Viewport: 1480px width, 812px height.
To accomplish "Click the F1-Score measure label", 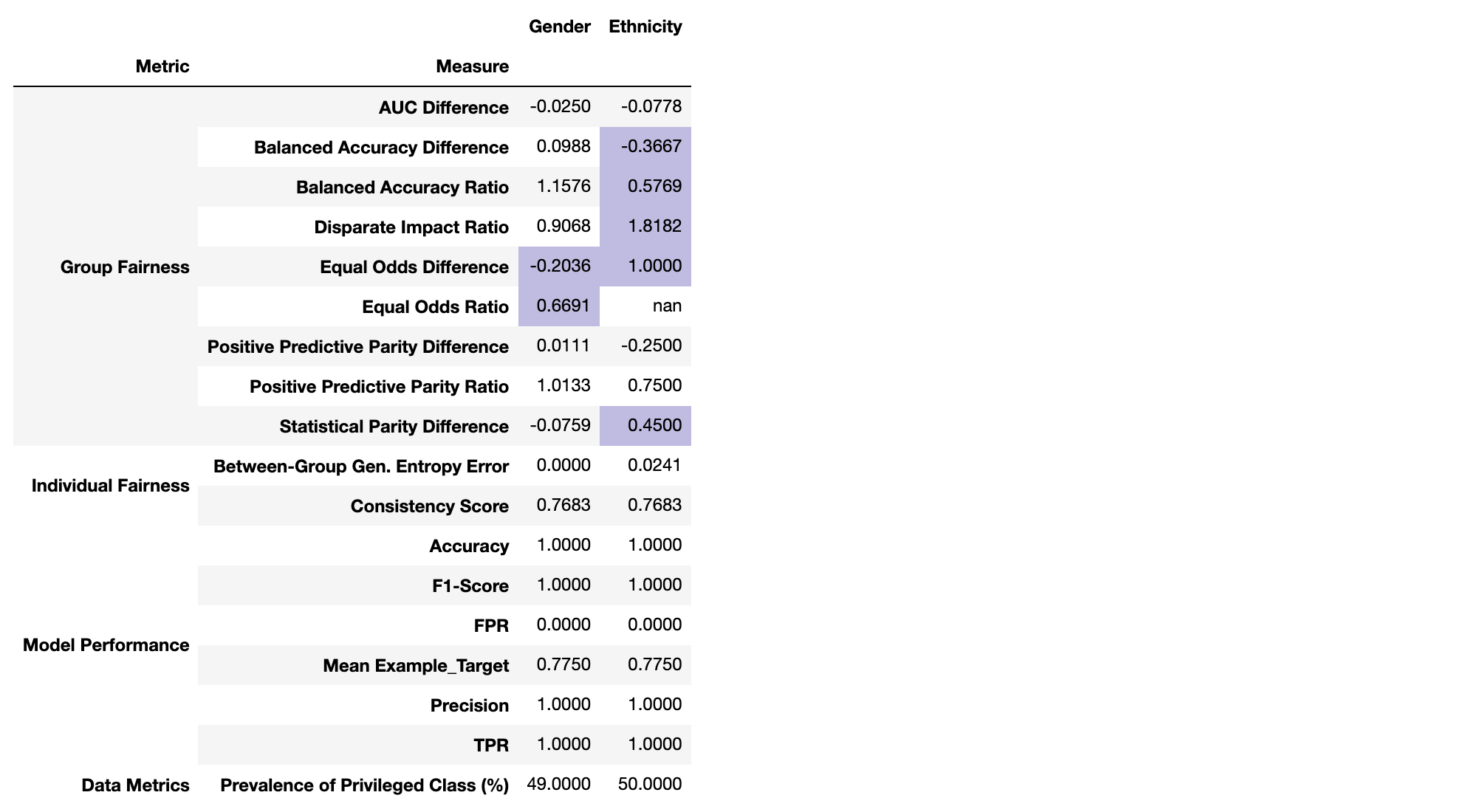I will 470,586.
